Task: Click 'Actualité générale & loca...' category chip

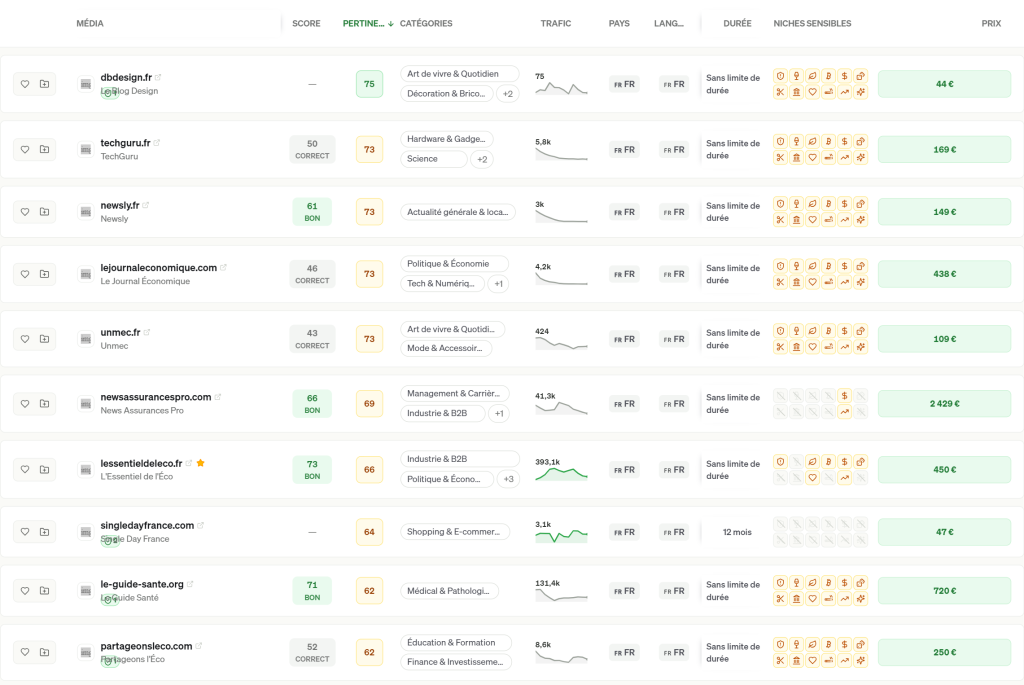Action: (x=458, y=212)
